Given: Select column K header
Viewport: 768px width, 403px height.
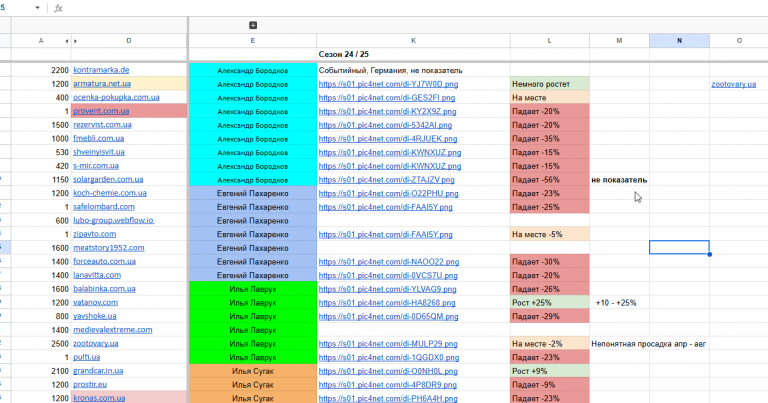Looking at the screenshot, I should point(413,41).
